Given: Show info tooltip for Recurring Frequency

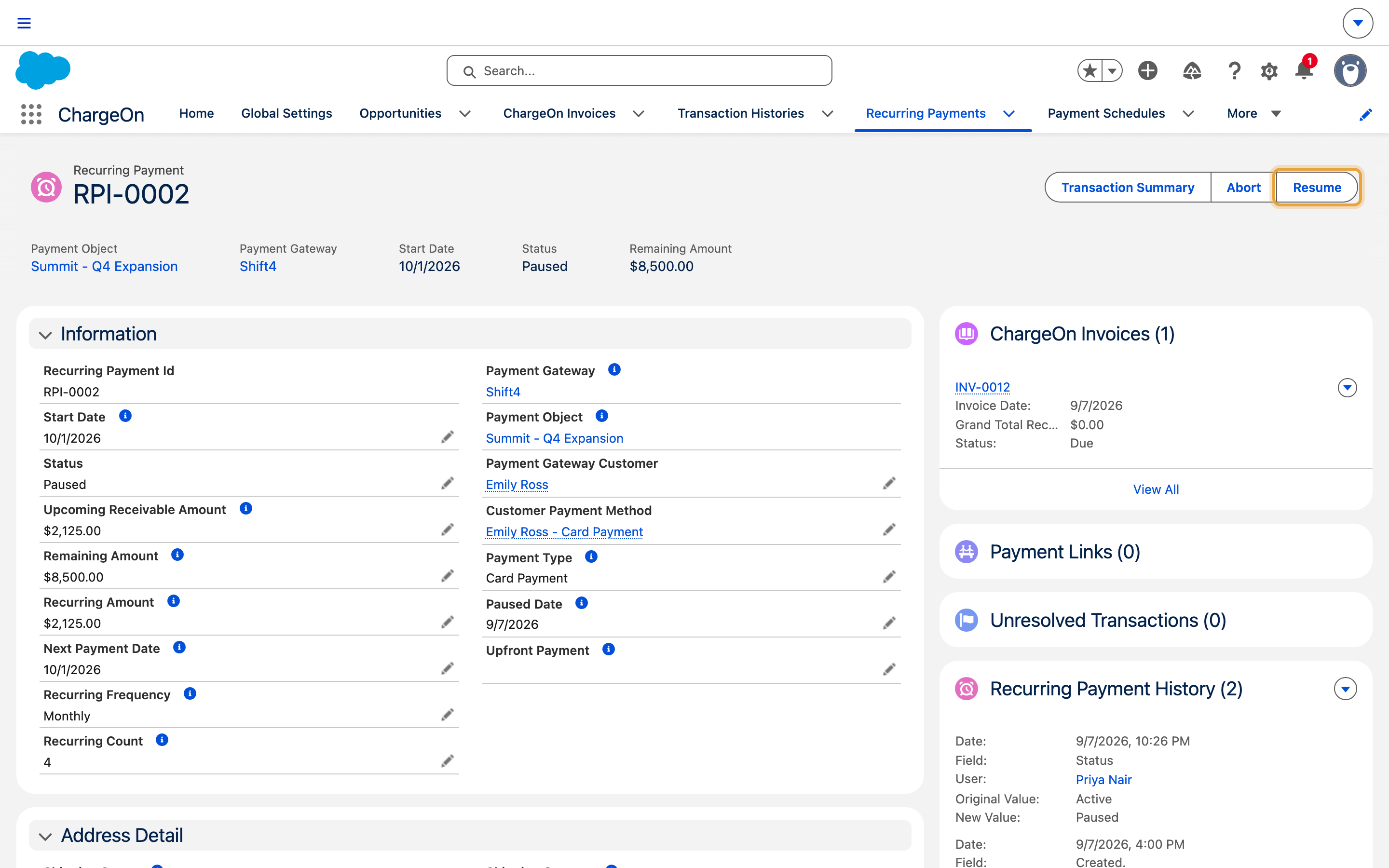Looking at the screenshot, I should pos(190,693).
